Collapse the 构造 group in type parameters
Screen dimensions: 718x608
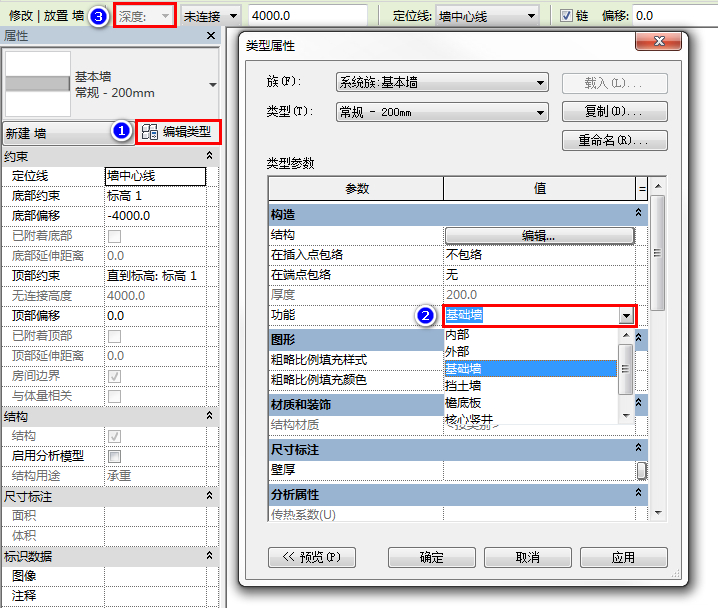point(638,213)
